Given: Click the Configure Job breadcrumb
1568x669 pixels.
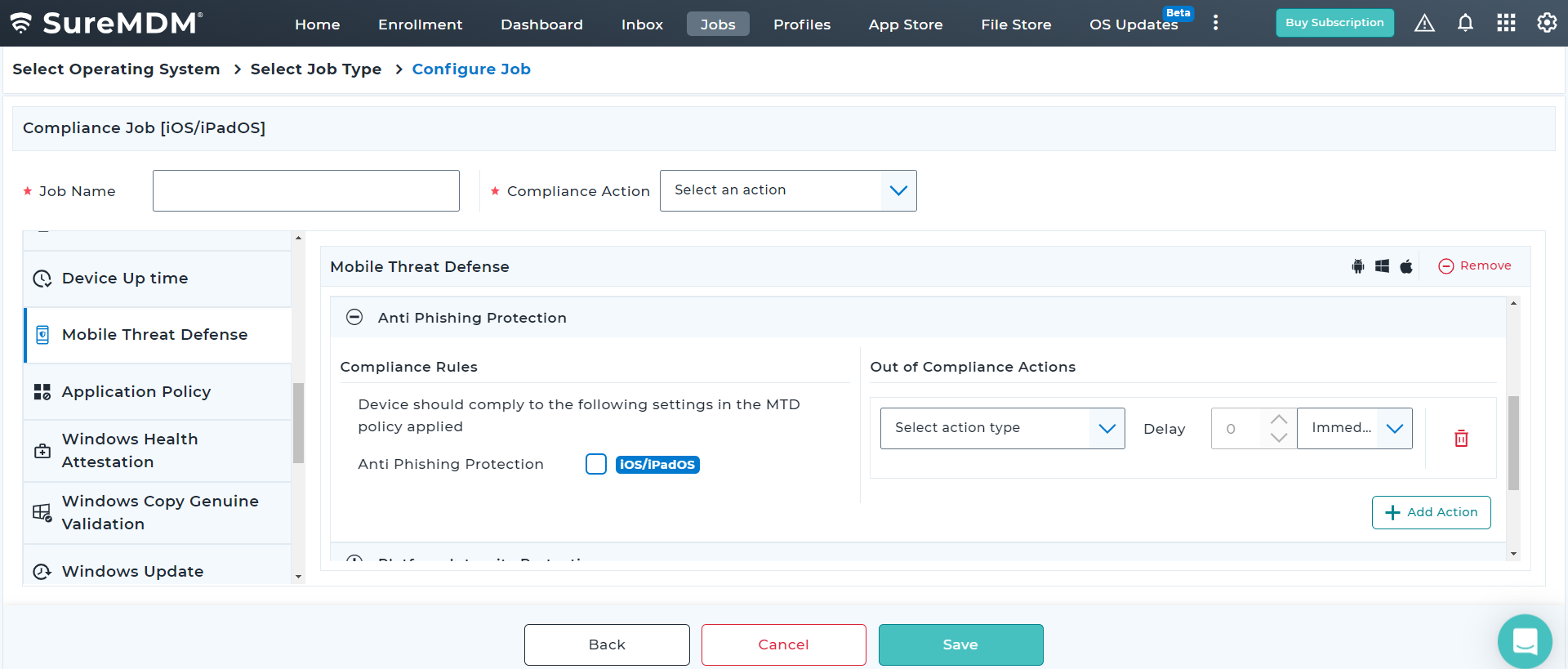Looking at the screenshot, I should coord(471,69).
